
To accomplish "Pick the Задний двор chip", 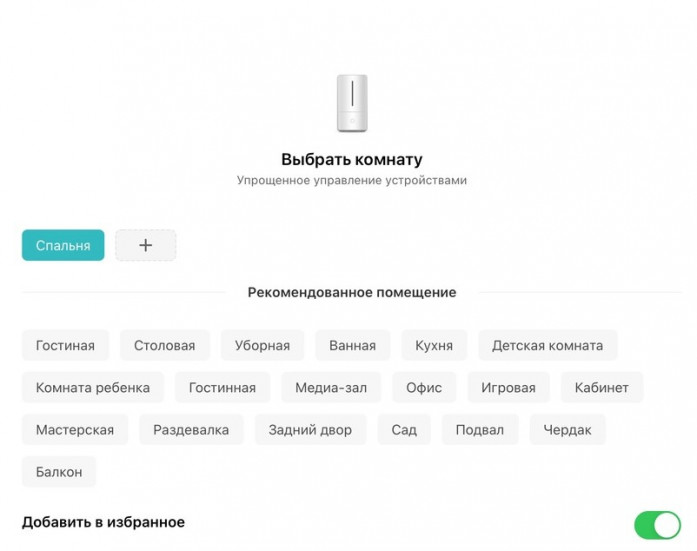I will click(310, 430).
